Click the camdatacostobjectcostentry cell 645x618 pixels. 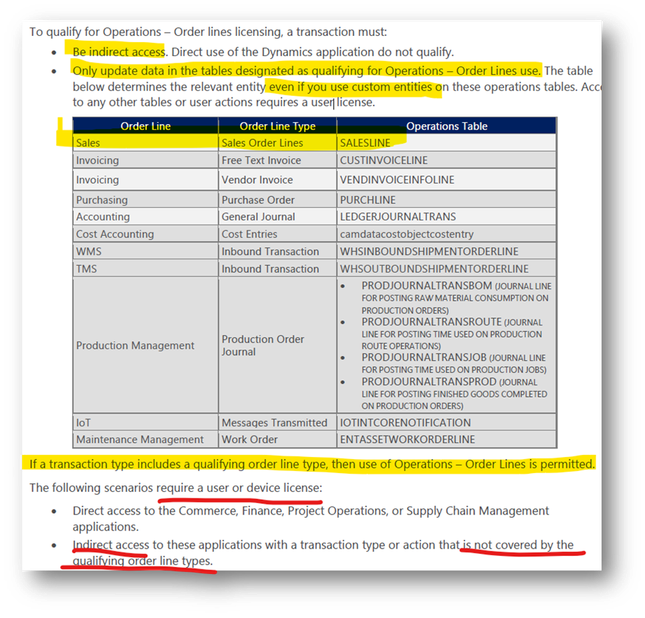447,234
